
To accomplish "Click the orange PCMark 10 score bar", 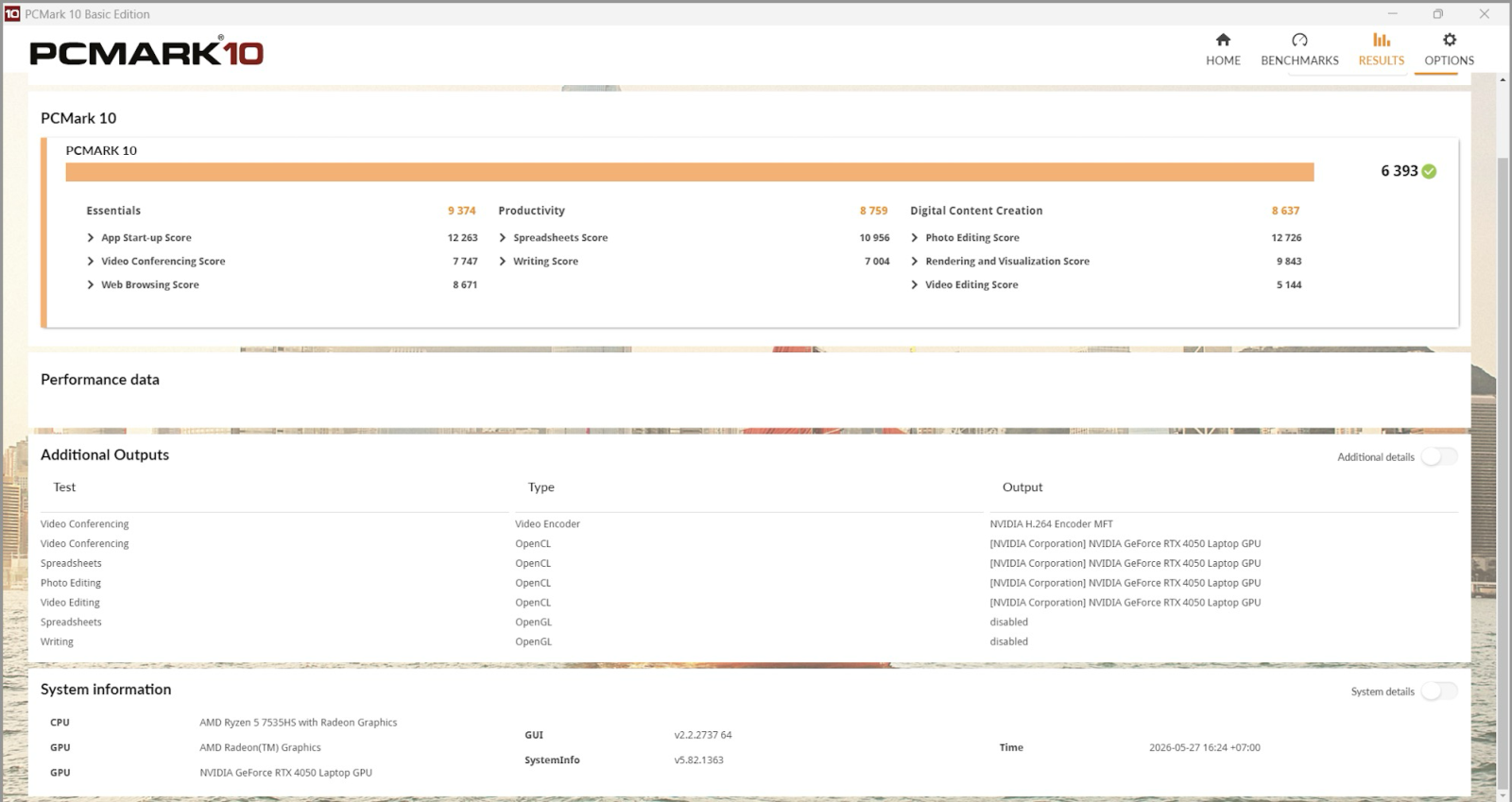I will coord(689,172).
